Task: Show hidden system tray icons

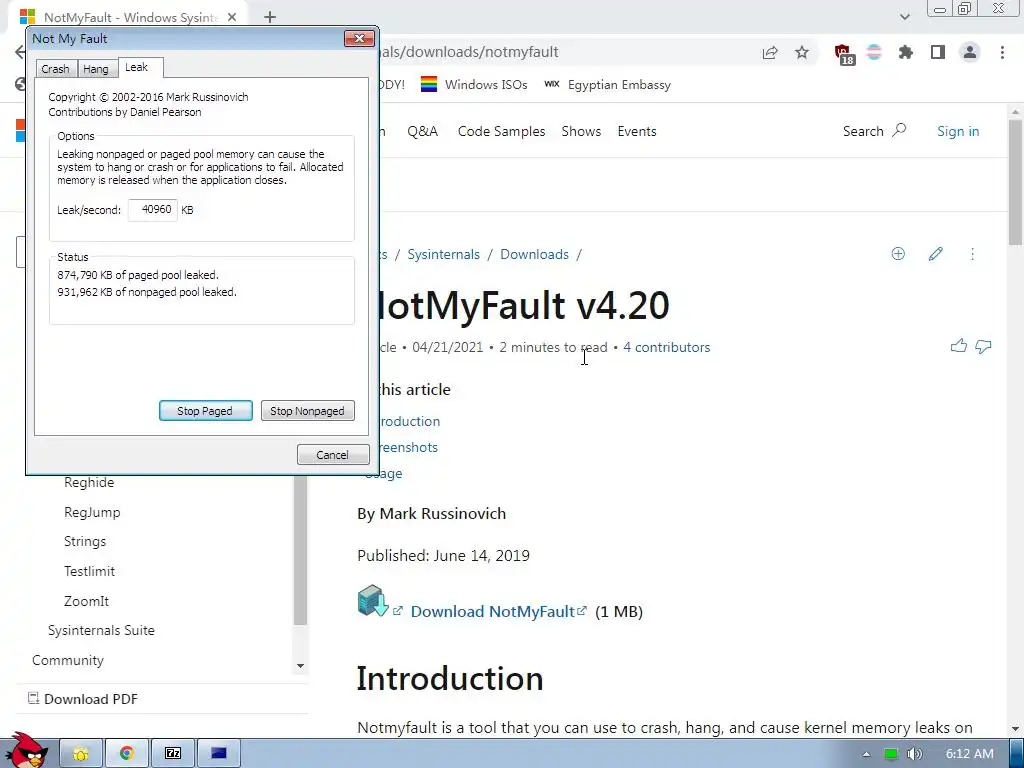Action: pos(866,754)
